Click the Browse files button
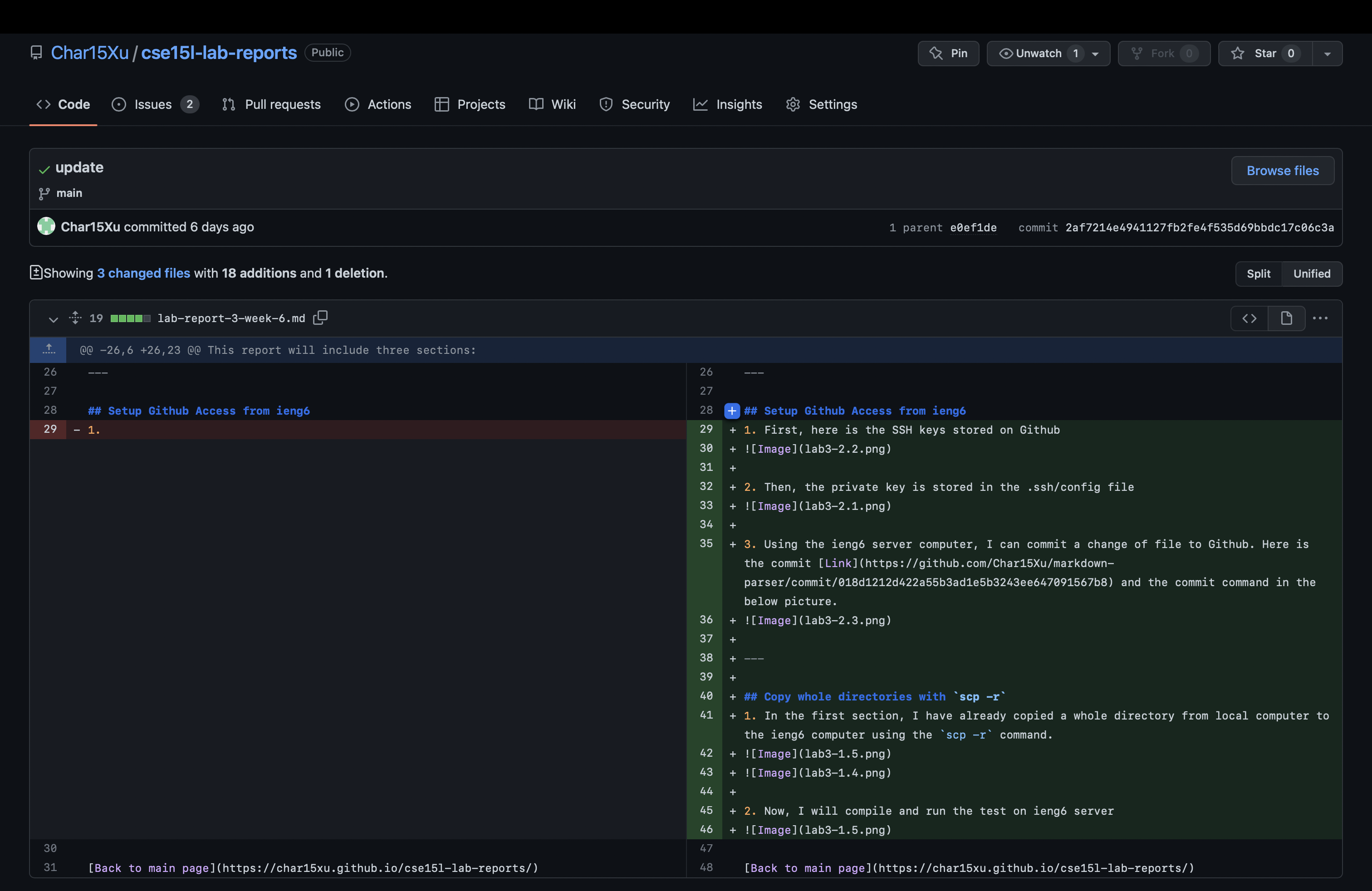 (x=1282, y=171)
